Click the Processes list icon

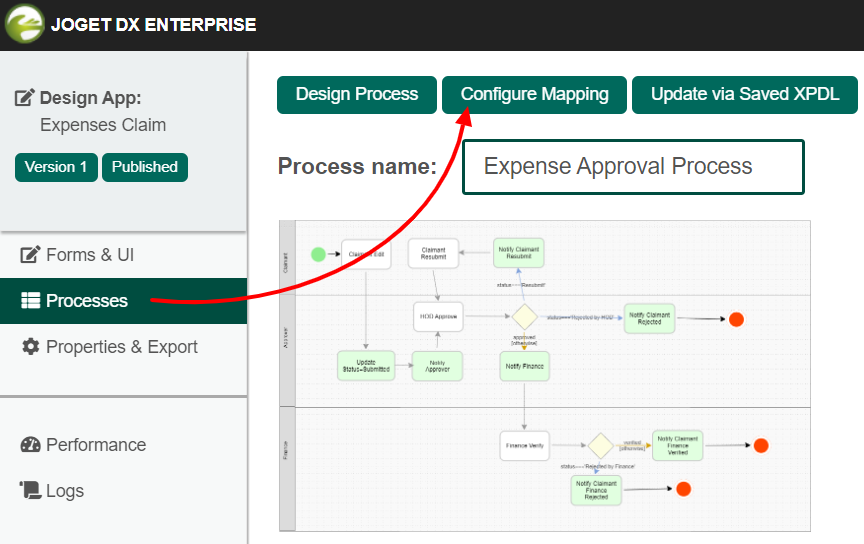pos(30,300)
